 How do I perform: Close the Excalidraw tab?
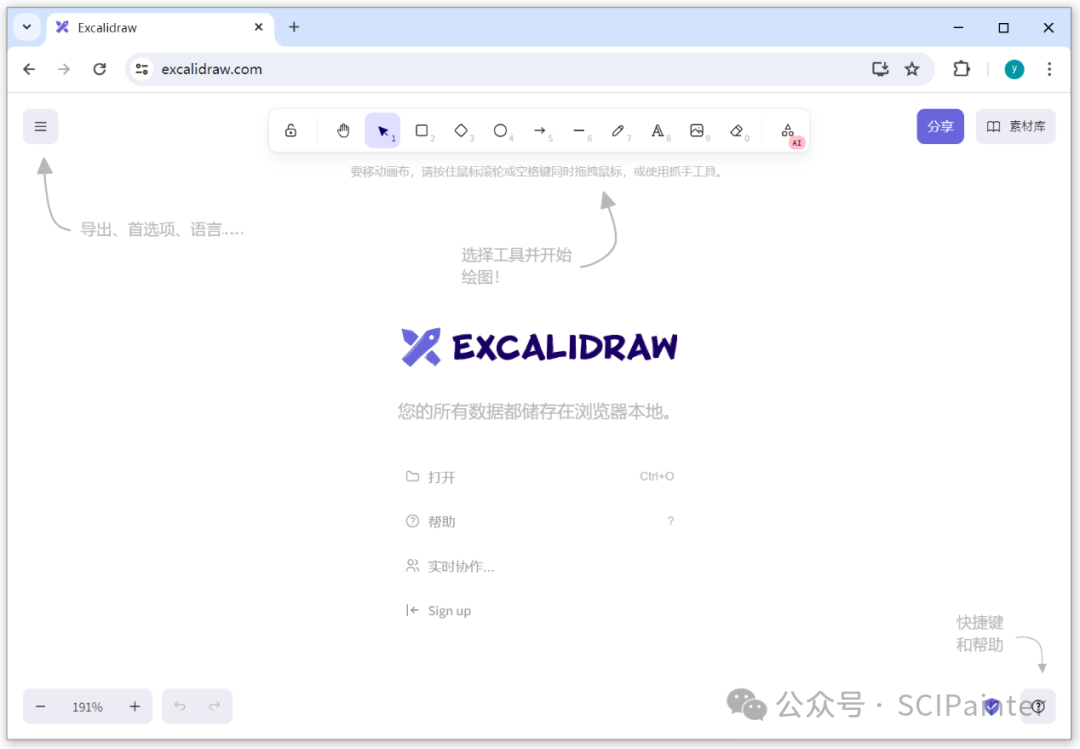[258, 27]
